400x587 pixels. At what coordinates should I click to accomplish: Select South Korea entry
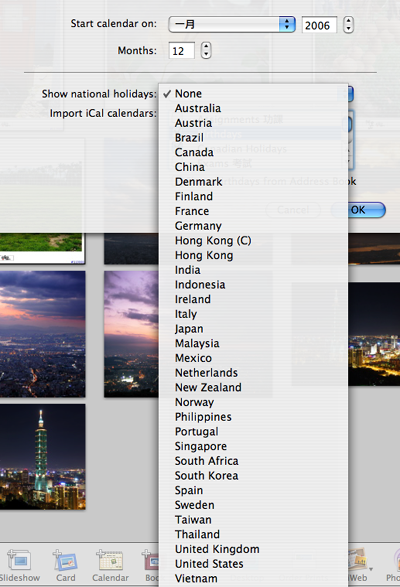(x=254, y=475)
